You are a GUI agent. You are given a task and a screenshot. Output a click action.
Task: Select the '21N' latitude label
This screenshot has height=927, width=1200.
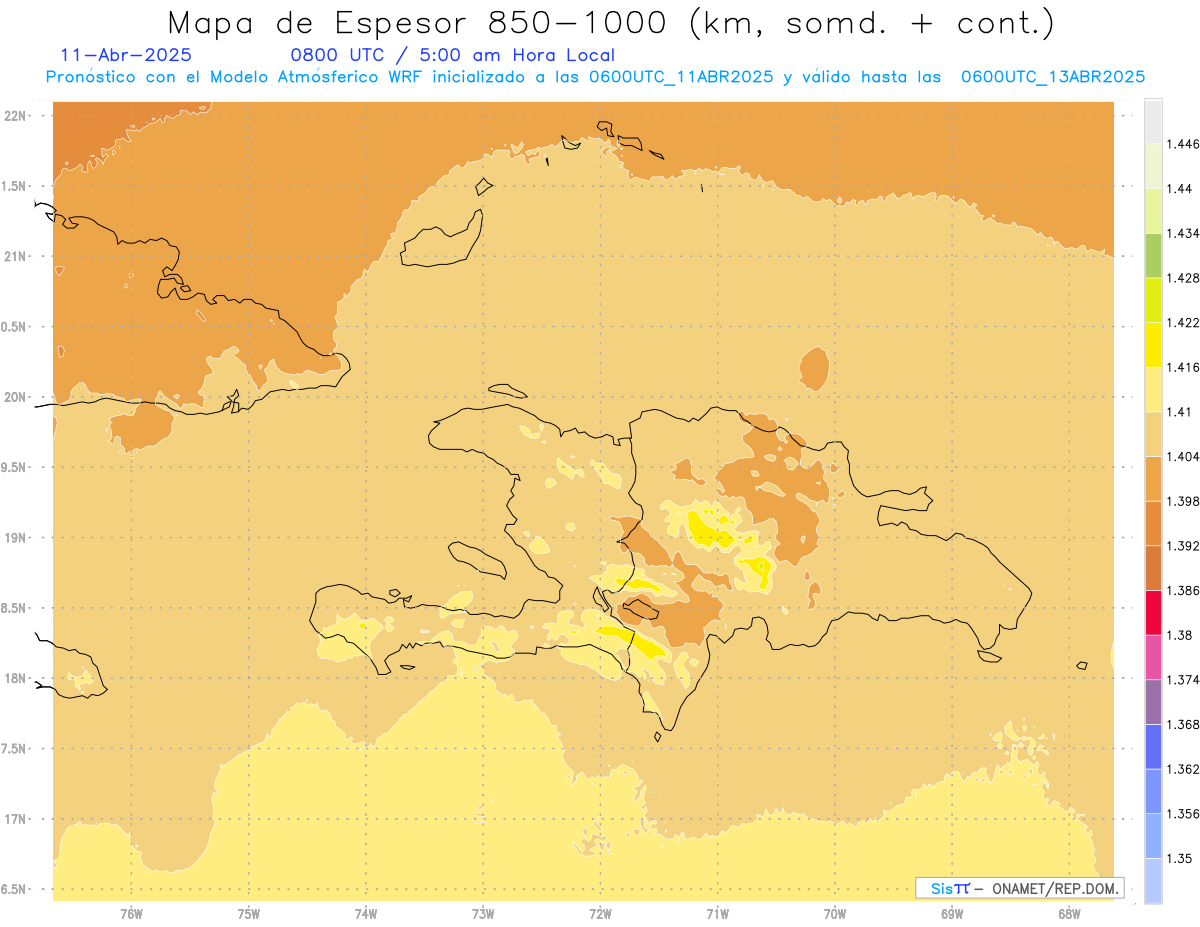click(x=15, y=257)
